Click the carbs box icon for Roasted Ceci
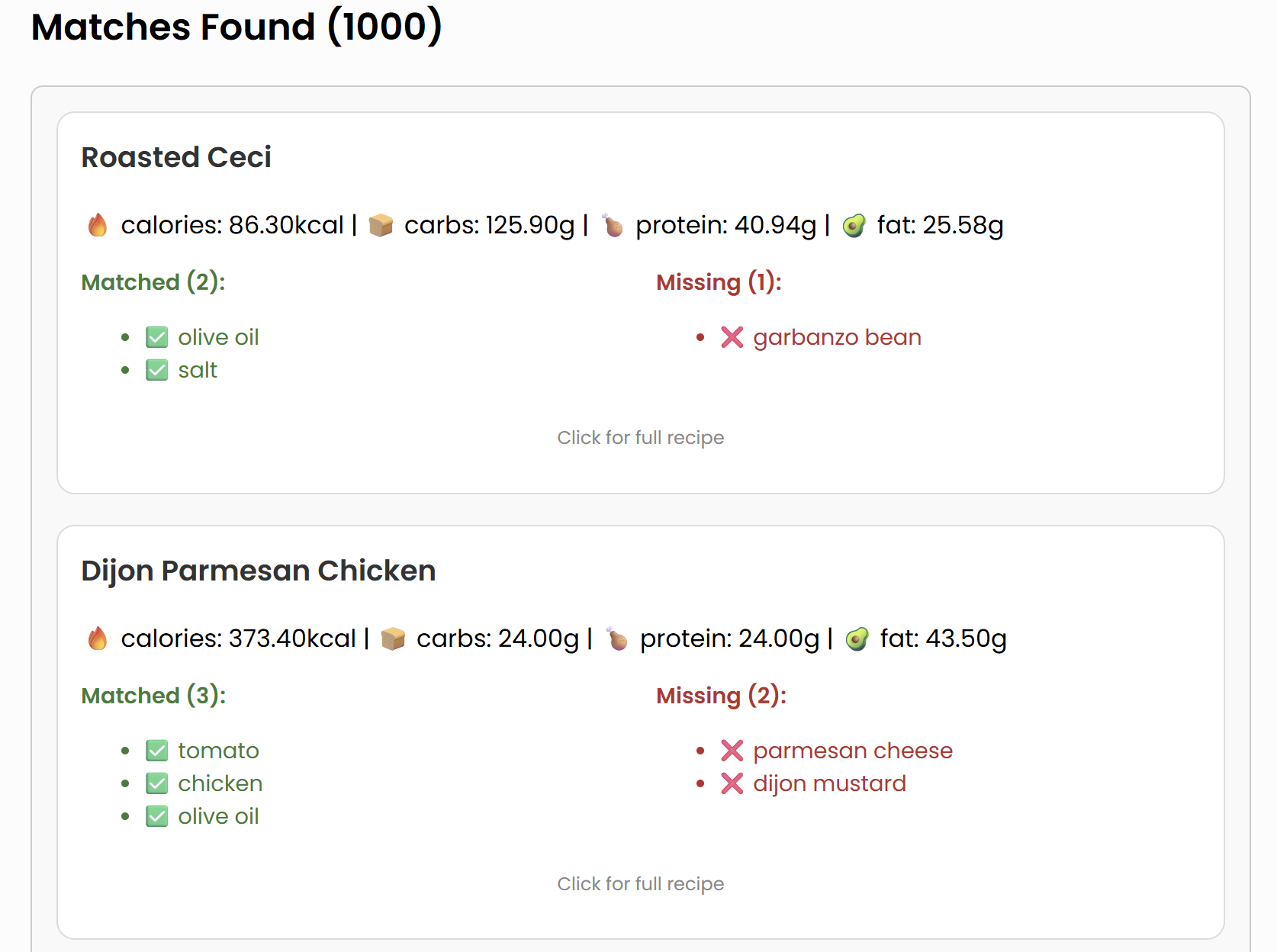Viewport: 1277px width, 952px height. pyautogui.click(x=381, y=225)
